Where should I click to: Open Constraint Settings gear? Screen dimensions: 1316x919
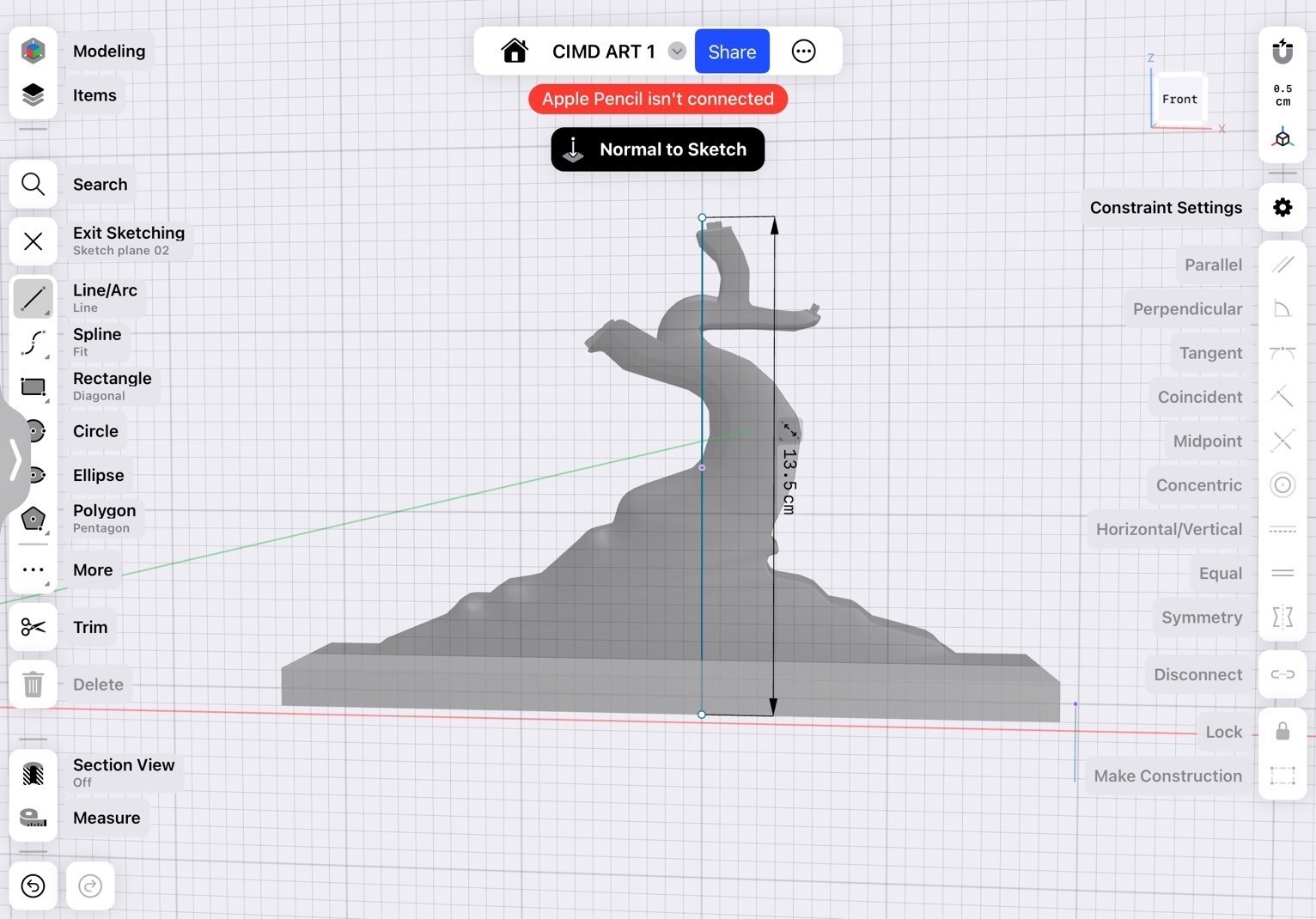[x=1282, y=207]
